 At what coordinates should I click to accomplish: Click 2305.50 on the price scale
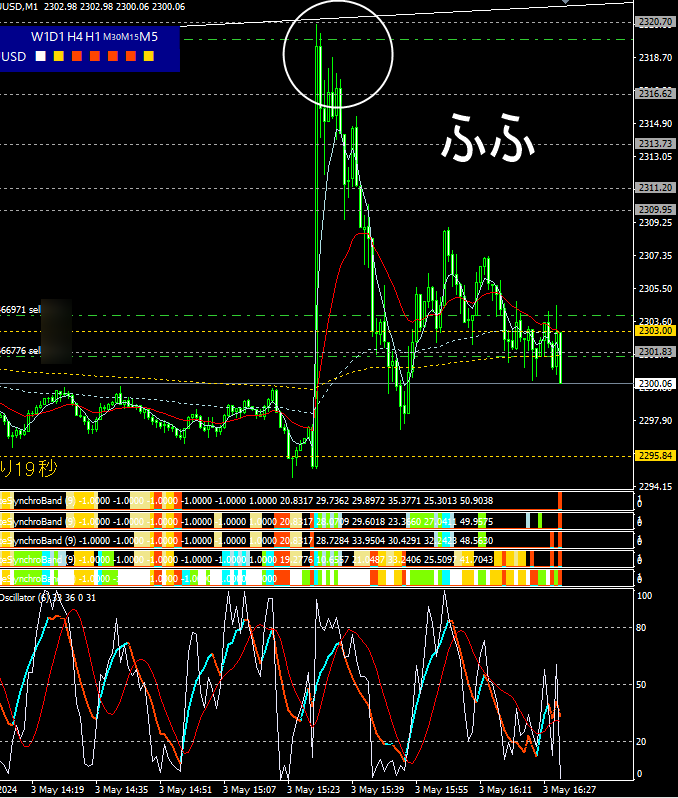655,289
